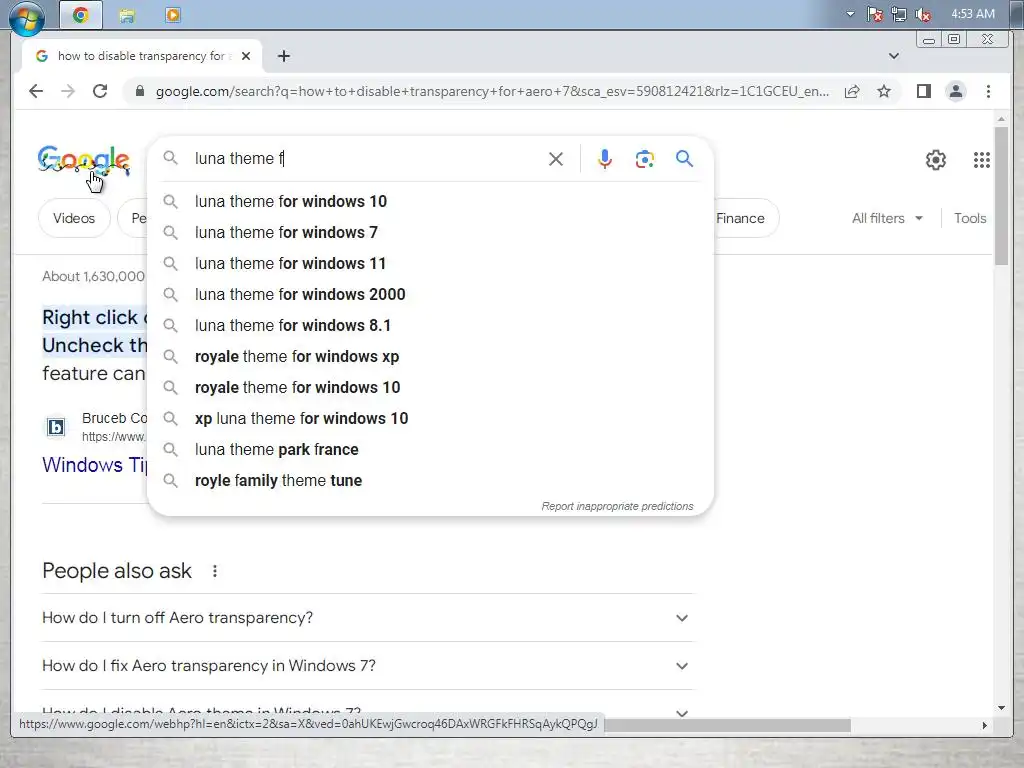Open Windows Explorer from taskbar
The image size is (1024, 768).
[x=127, y=15]
